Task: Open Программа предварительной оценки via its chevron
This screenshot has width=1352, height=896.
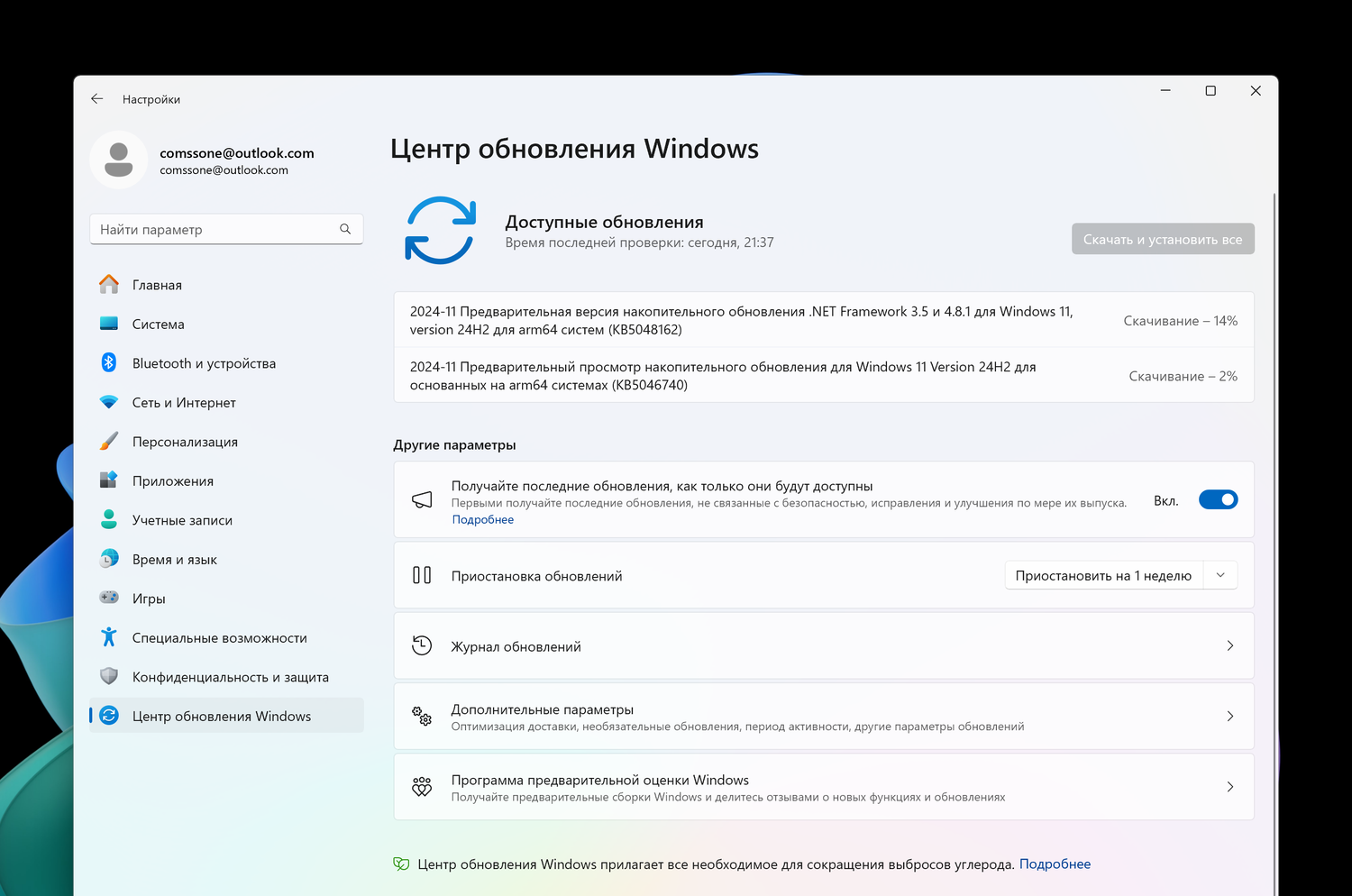Action: point(1230,786)
